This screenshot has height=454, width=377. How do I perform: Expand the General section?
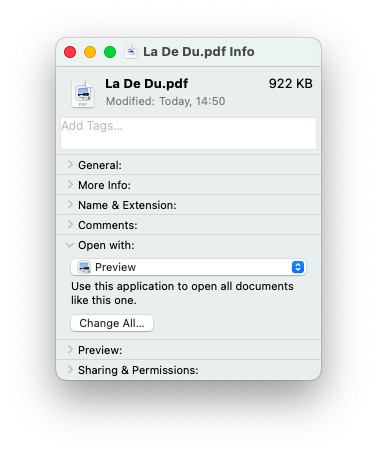pos(70,165)
